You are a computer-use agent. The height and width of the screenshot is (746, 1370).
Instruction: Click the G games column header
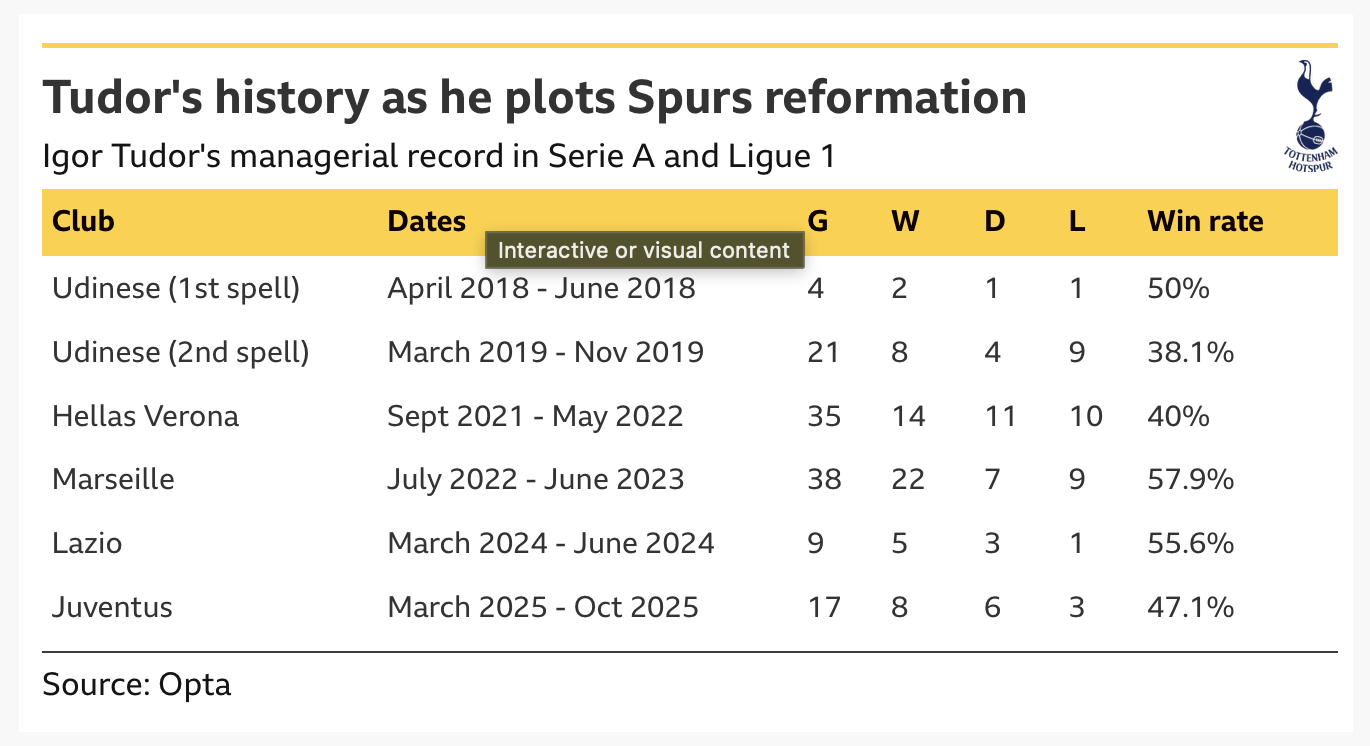click(x=817, y=221)
